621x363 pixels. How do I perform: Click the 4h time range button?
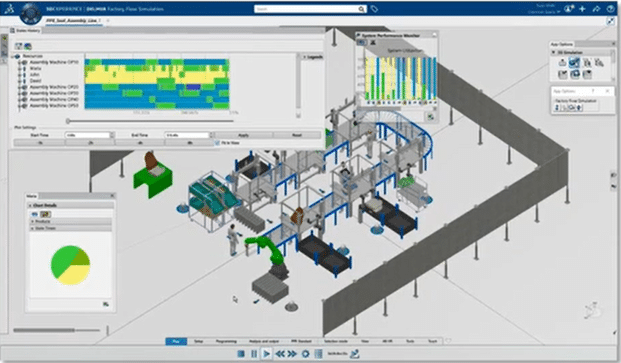pos(140,143)
